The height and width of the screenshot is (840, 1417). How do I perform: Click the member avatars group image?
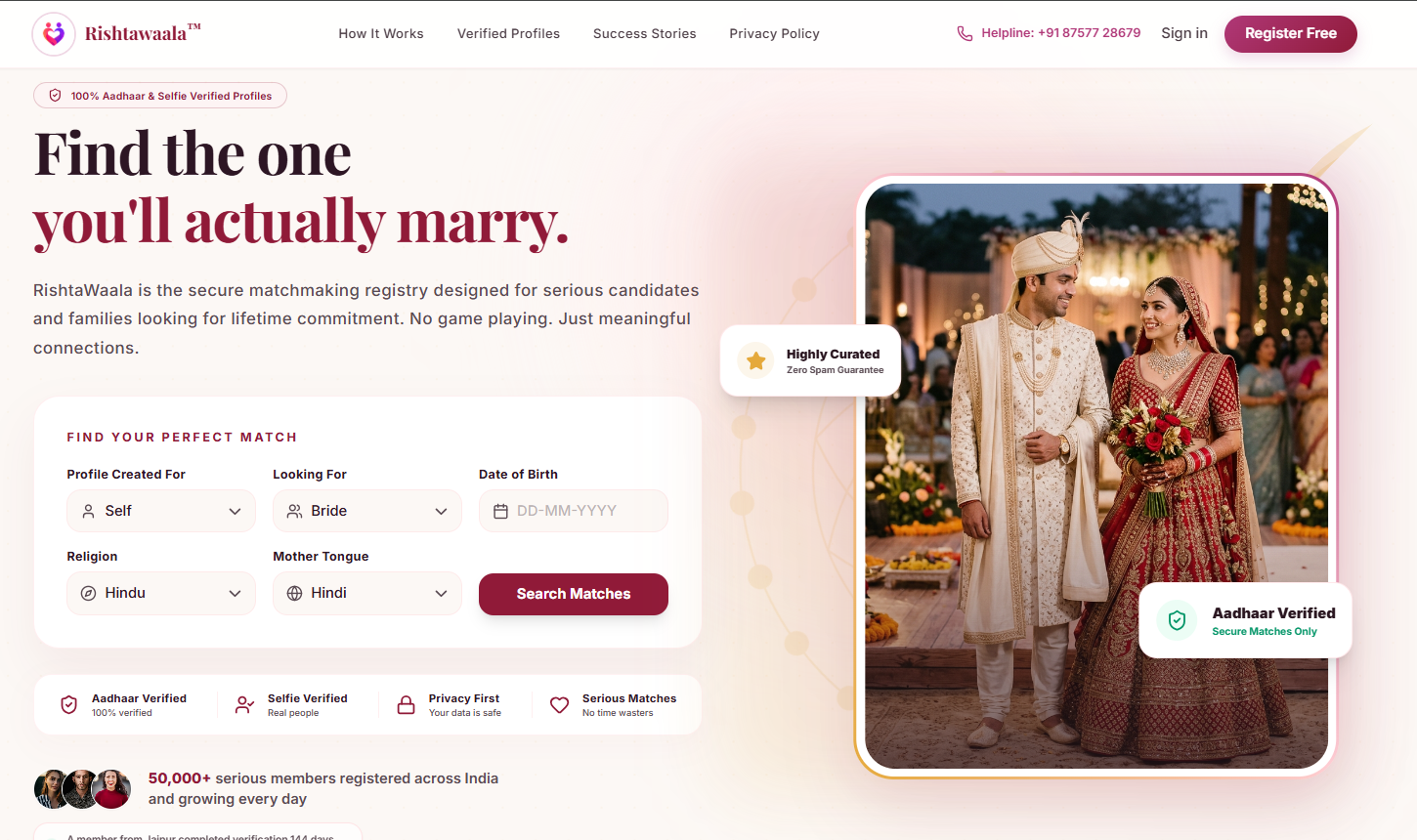click(x=82, y=788)
